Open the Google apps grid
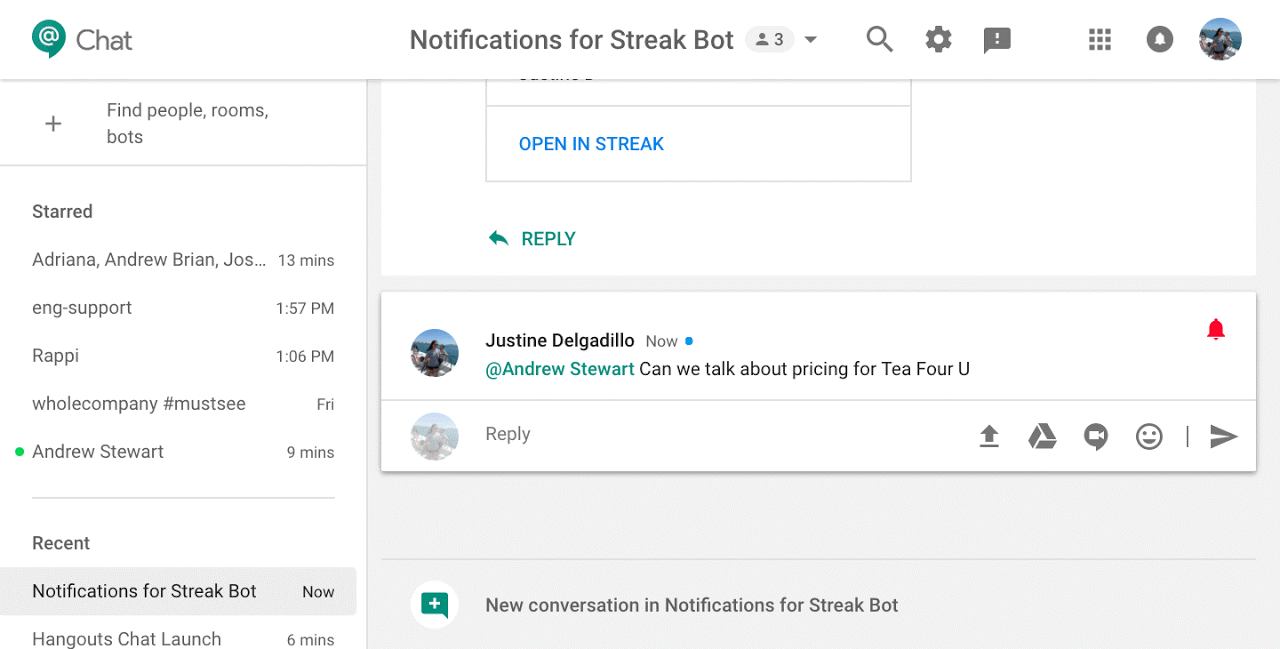This screenshot has height=649, width=1280. tap(1100, 40)
